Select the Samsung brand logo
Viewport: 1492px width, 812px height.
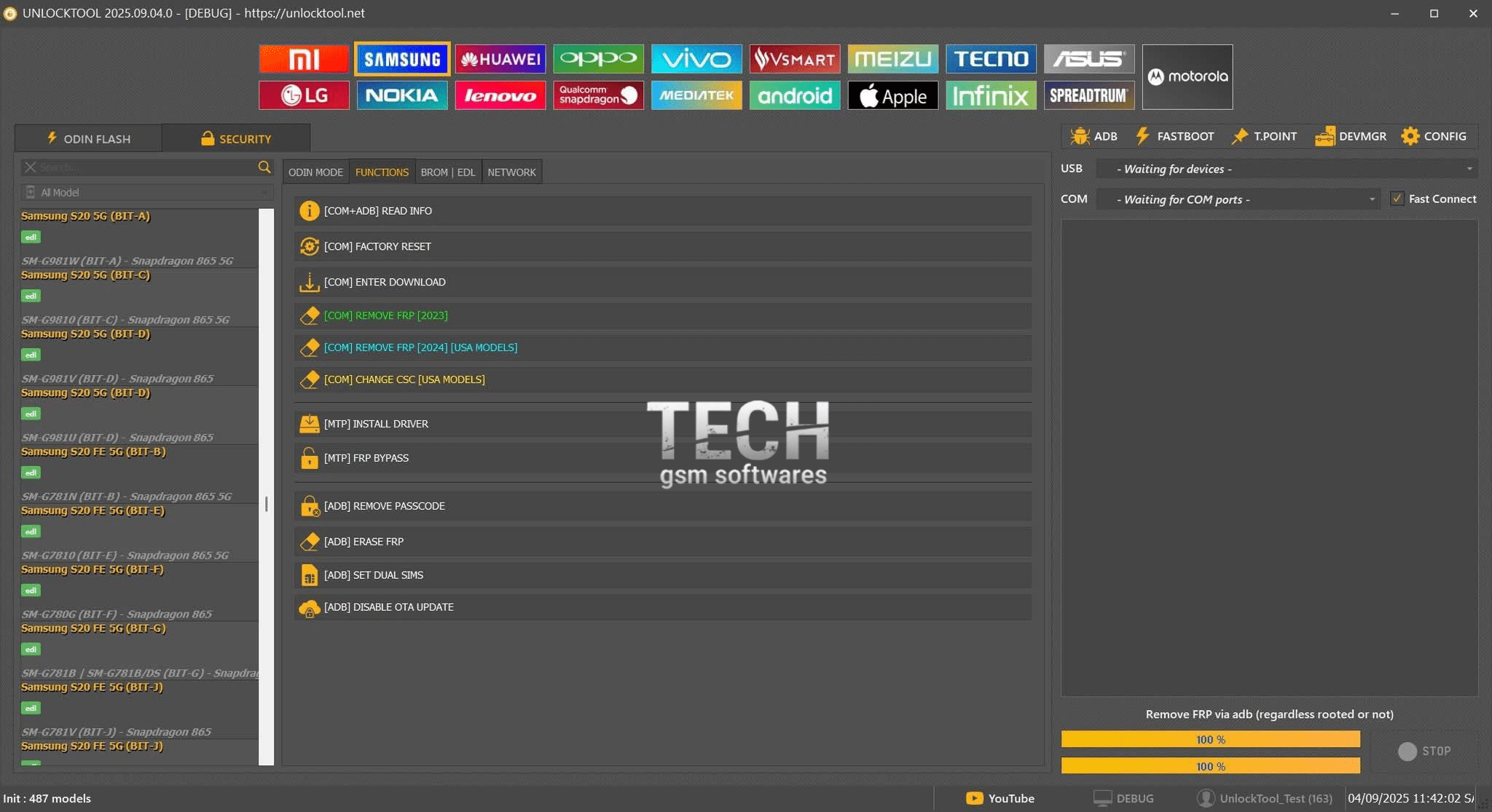[402, 59]
